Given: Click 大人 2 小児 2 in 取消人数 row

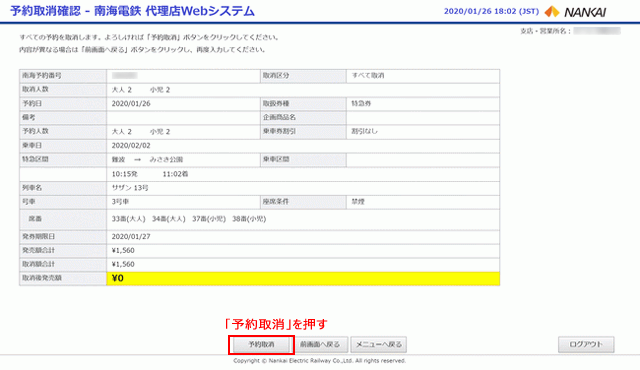Looking at the screenshot, I should 141,90.
